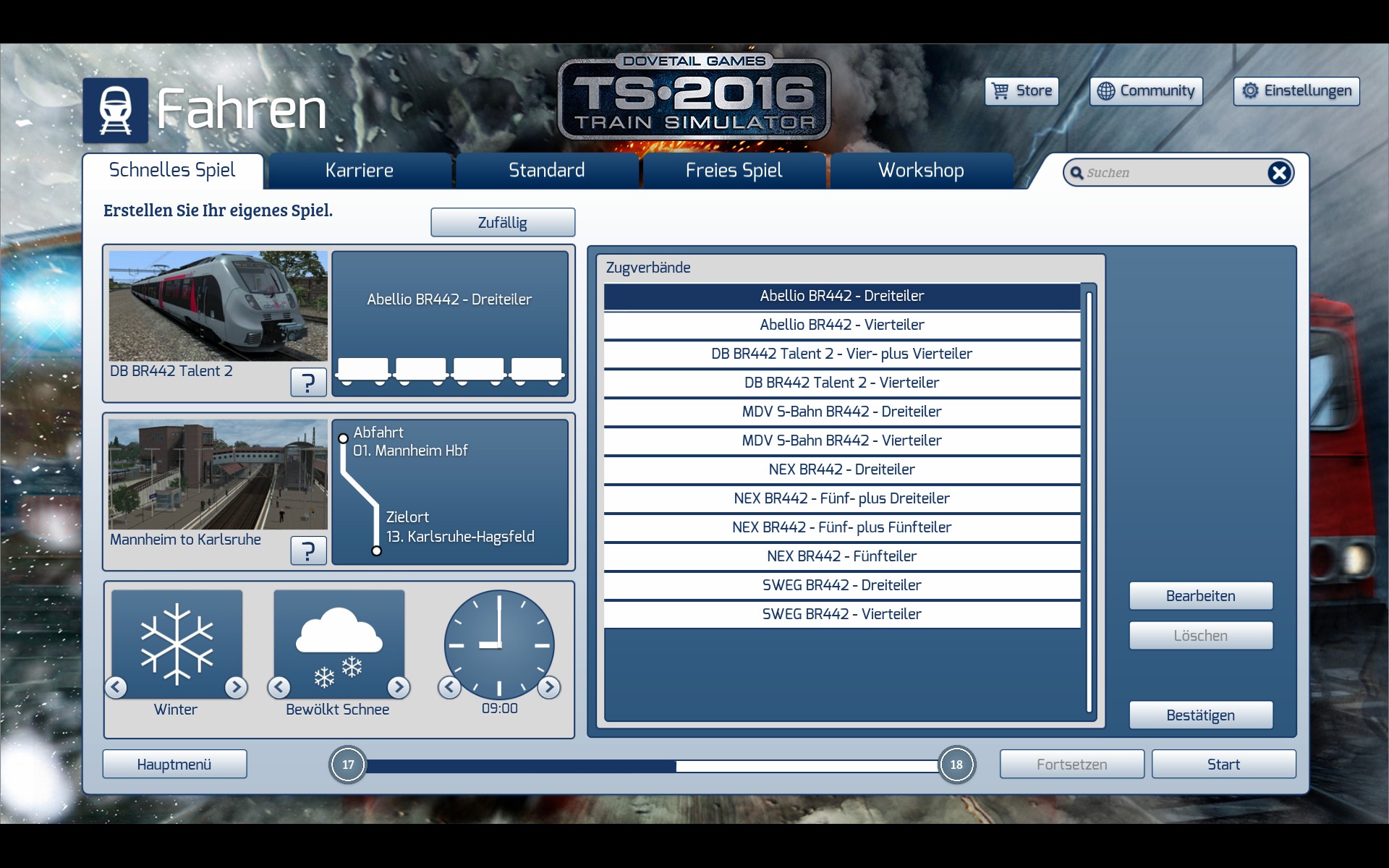Click the Zufällig random button
This screenshot has width=1389, height=868.
[x=503, y=223]
